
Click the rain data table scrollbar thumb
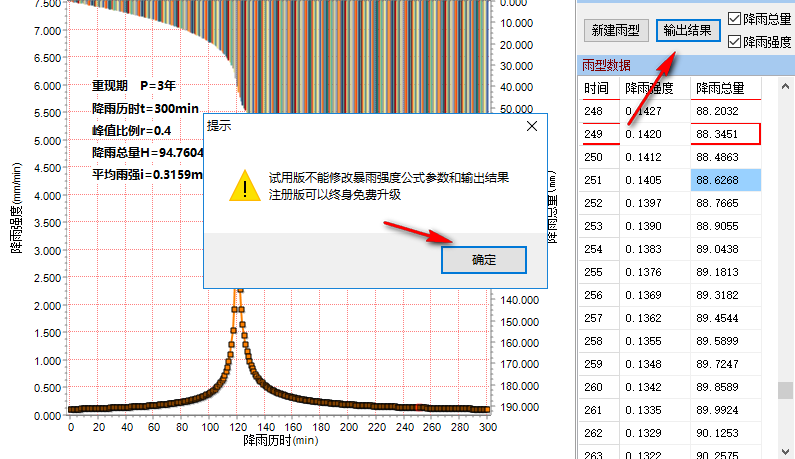(x=787, y=390)
